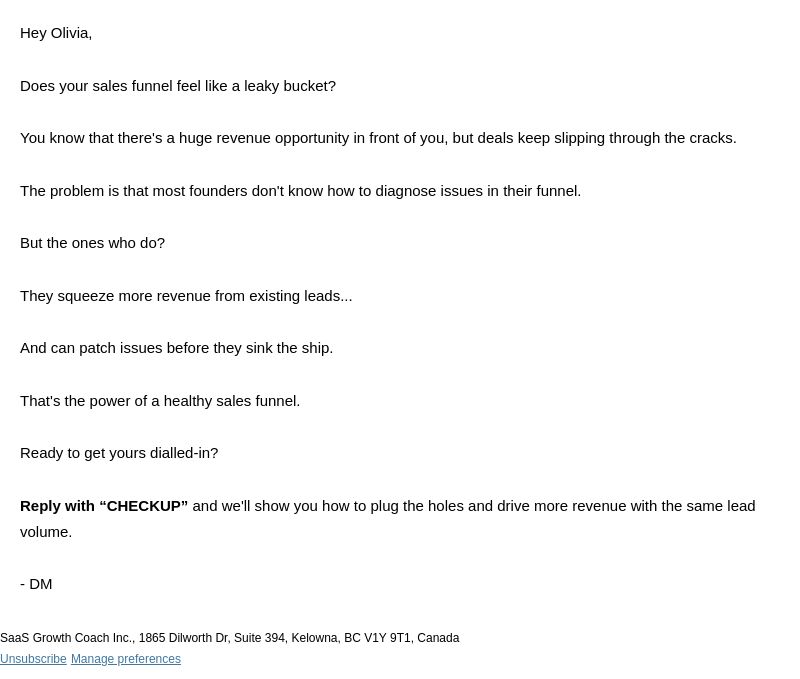This screenshot has width=800, height=679.
Task: Click "Ready to get yours dialled-in?" line
Action: point(119,453)
